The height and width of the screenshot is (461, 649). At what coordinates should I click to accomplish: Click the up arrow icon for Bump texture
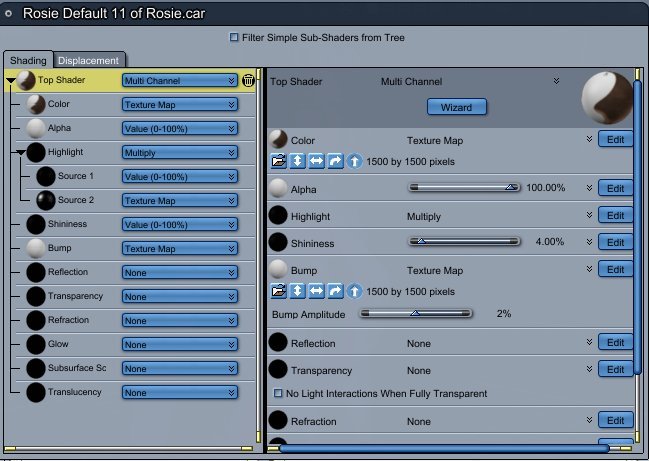pos(354,291)
